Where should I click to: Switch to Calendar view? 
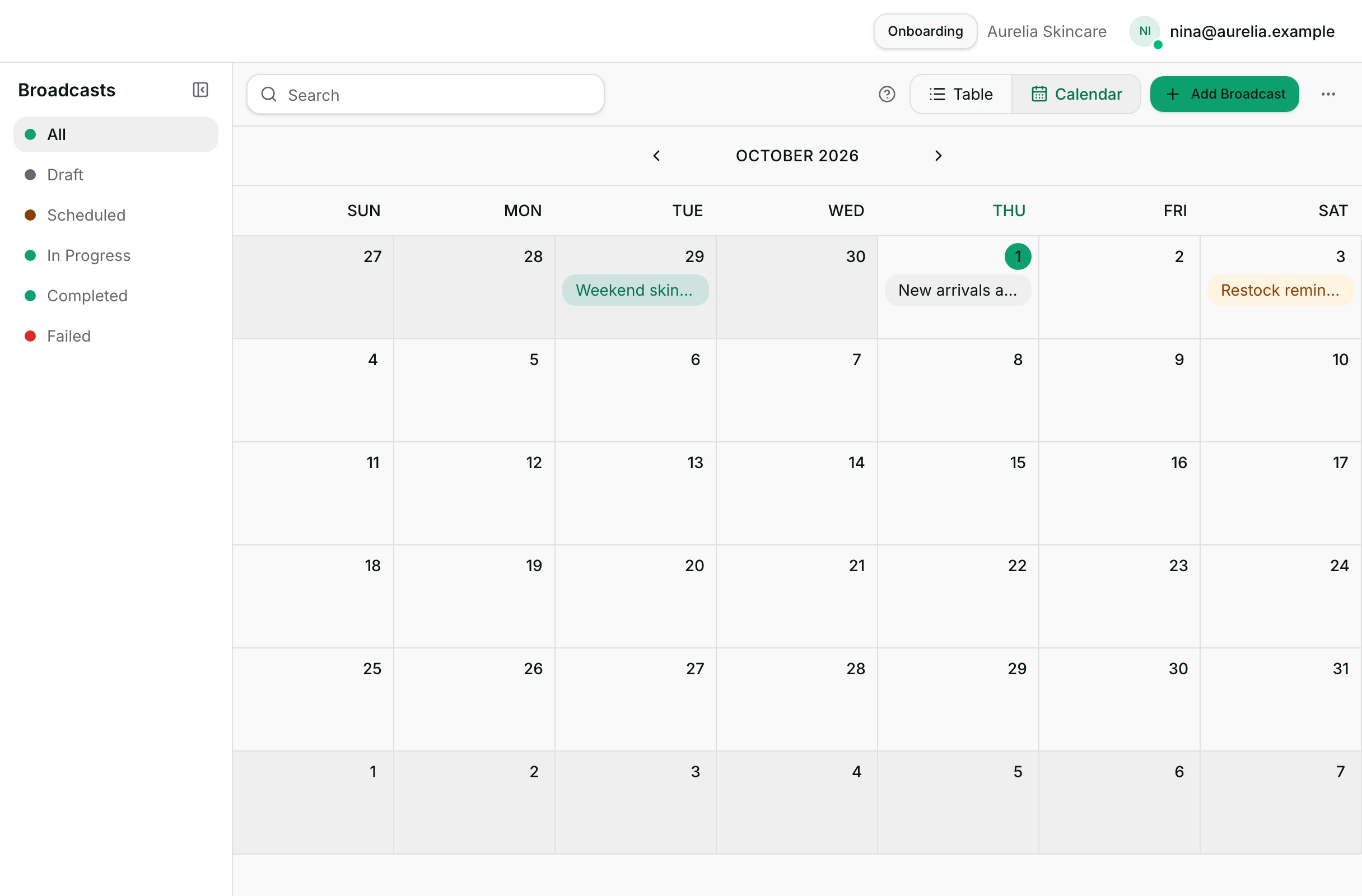point(1076,94)
